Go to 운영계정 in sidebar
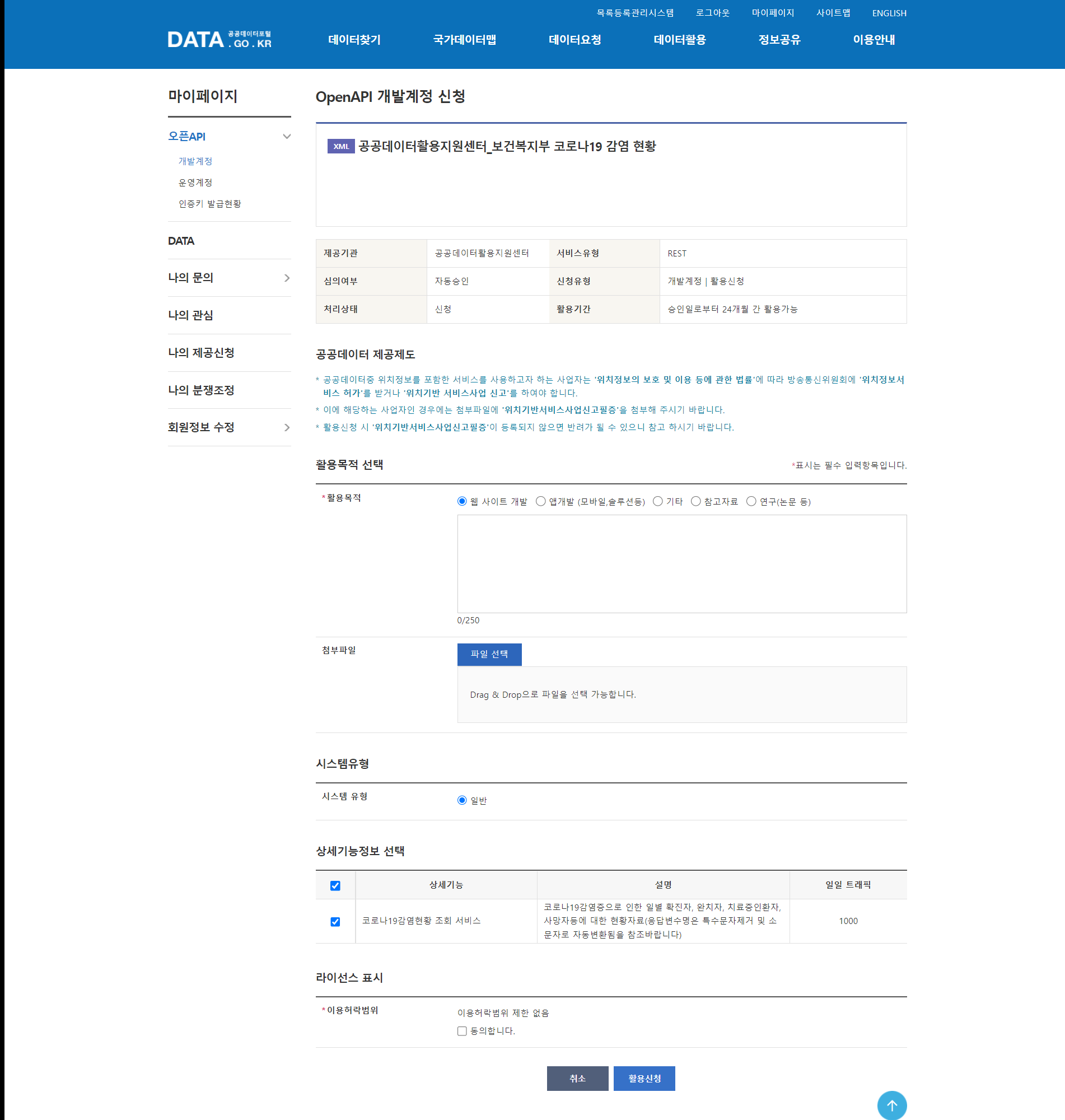This screenshot has width=1065, height=1120. (x=195, y=182)
